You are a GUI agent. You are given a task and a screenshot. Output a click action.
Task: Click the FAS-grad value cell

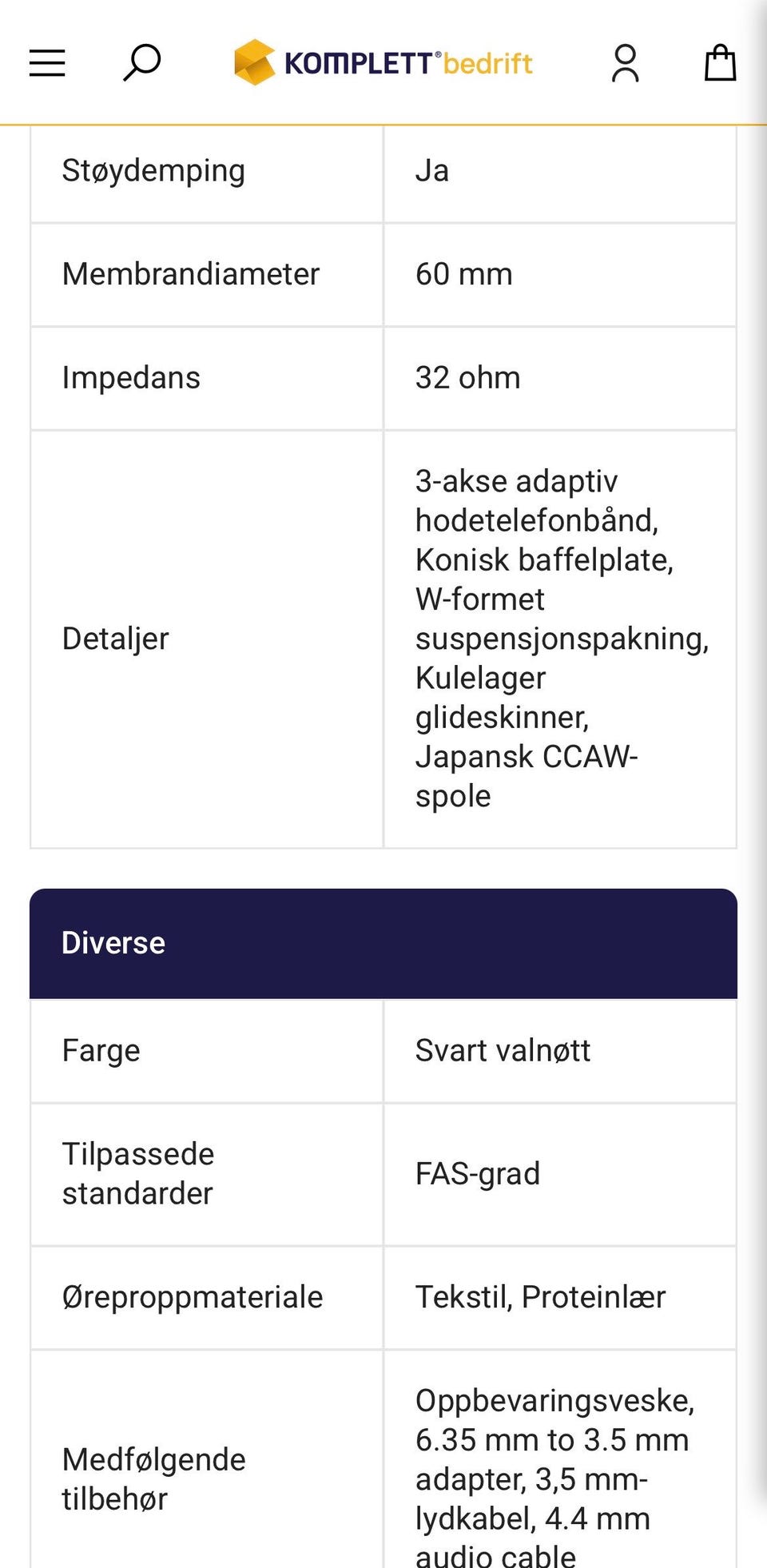(x=560, y=1174)
